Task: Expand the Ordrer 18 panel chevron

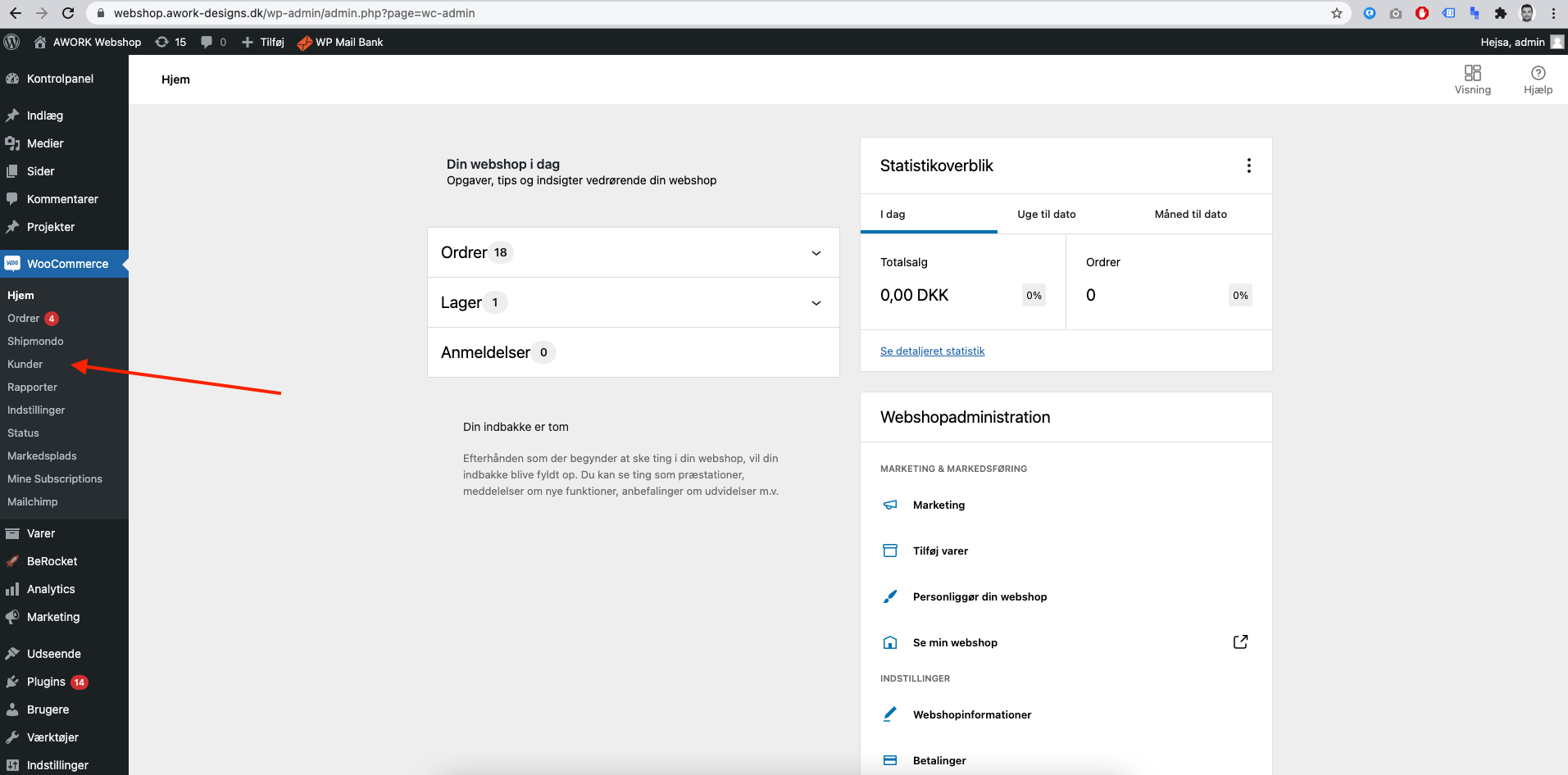Action: click(x=816, y=253)
